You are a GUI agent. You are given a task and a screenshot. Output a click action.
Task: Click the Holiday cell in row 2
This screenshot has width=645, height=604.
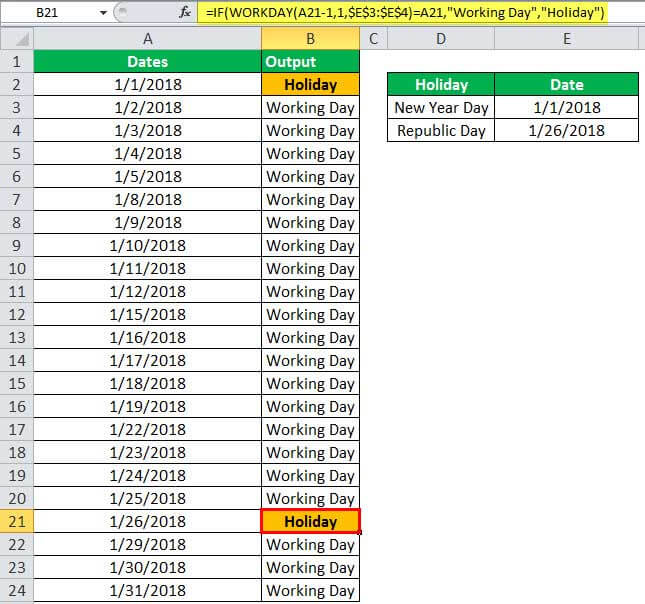click(311, 85)
